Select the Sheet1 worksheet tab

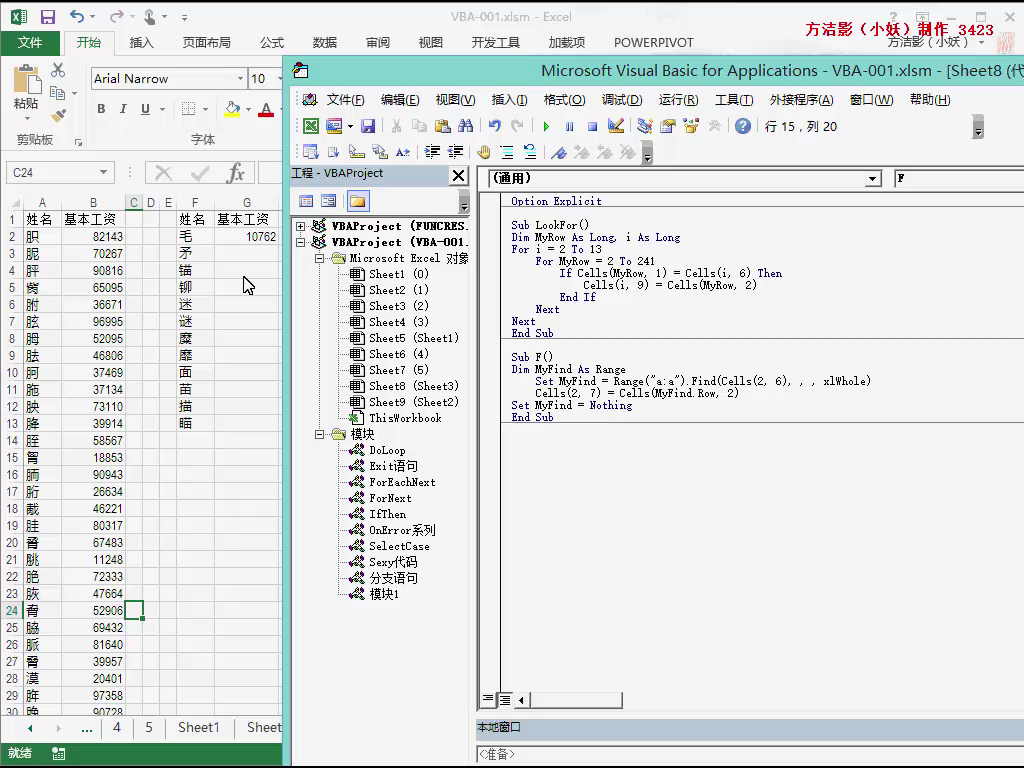point(199,727)
